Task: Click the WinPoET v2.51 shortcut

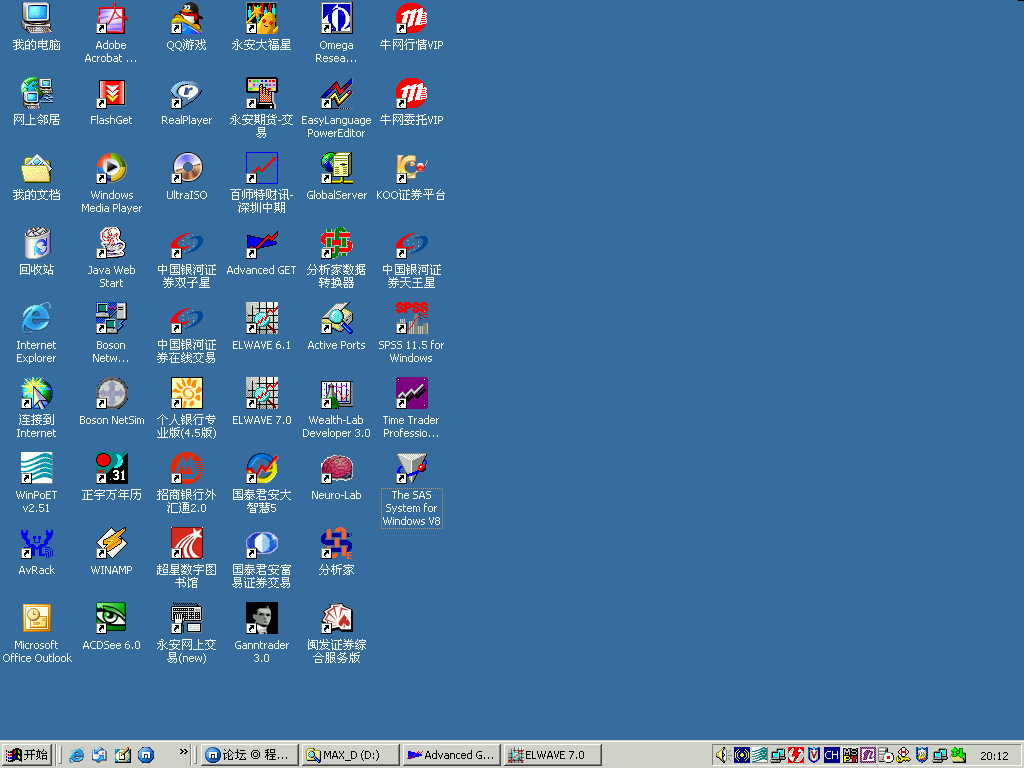Action: 37,469
